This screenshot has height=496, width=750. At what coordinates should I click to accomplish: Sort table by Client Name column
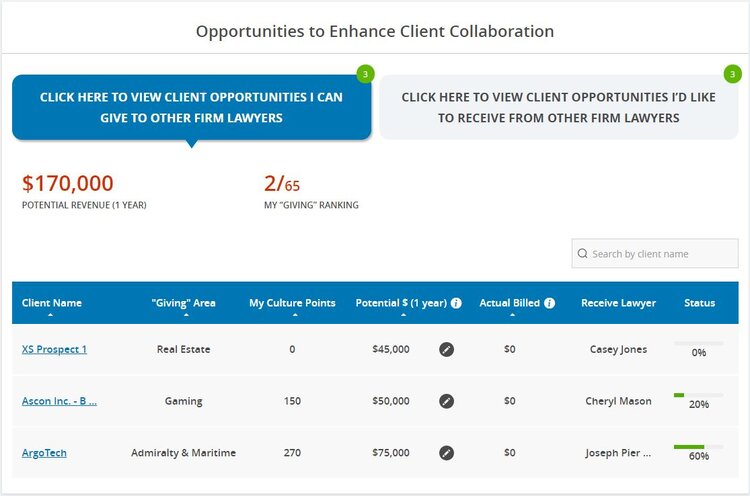click(x=51, y=303)
